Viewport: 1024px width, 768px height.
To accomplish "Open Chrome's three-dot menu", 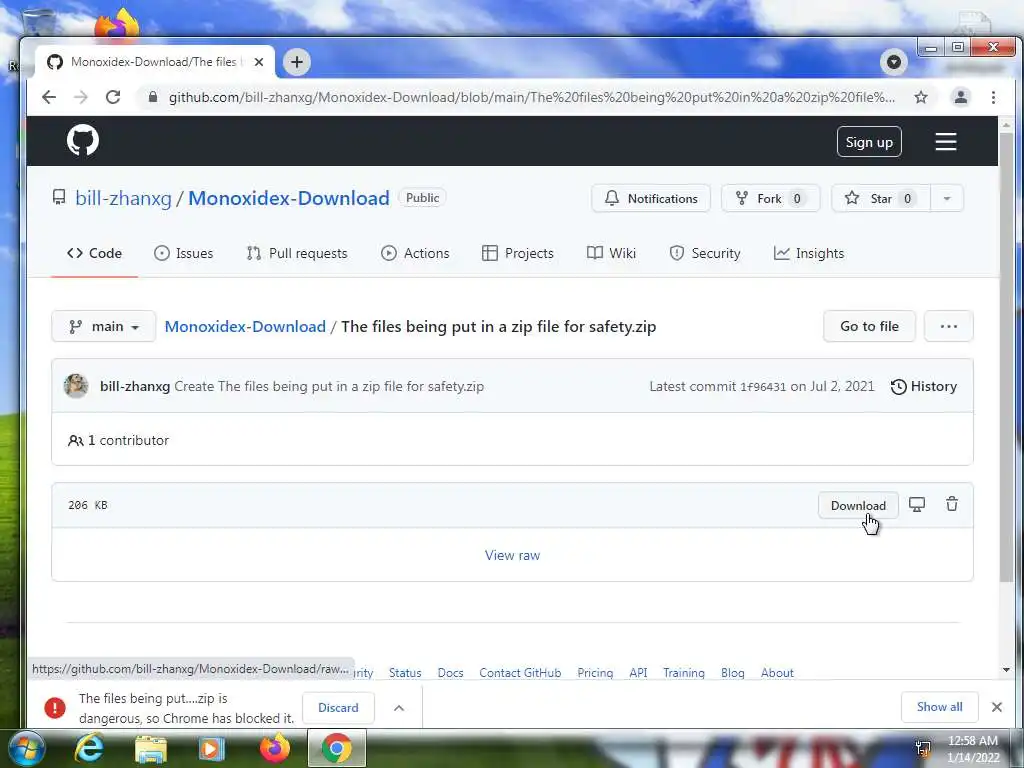I will (x=993, y=97).
